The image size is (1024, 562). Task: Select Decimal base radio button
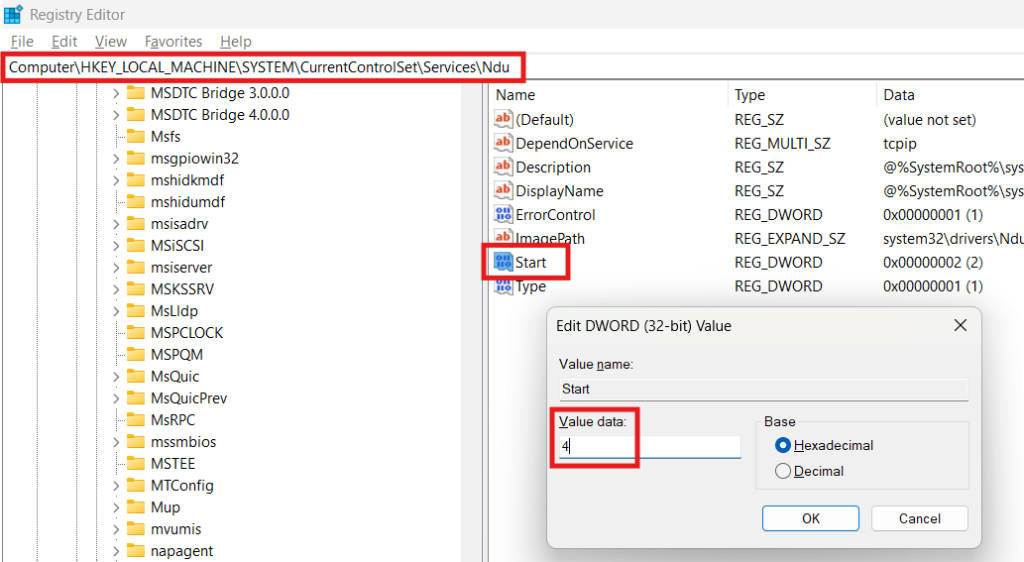click(783, 471)
